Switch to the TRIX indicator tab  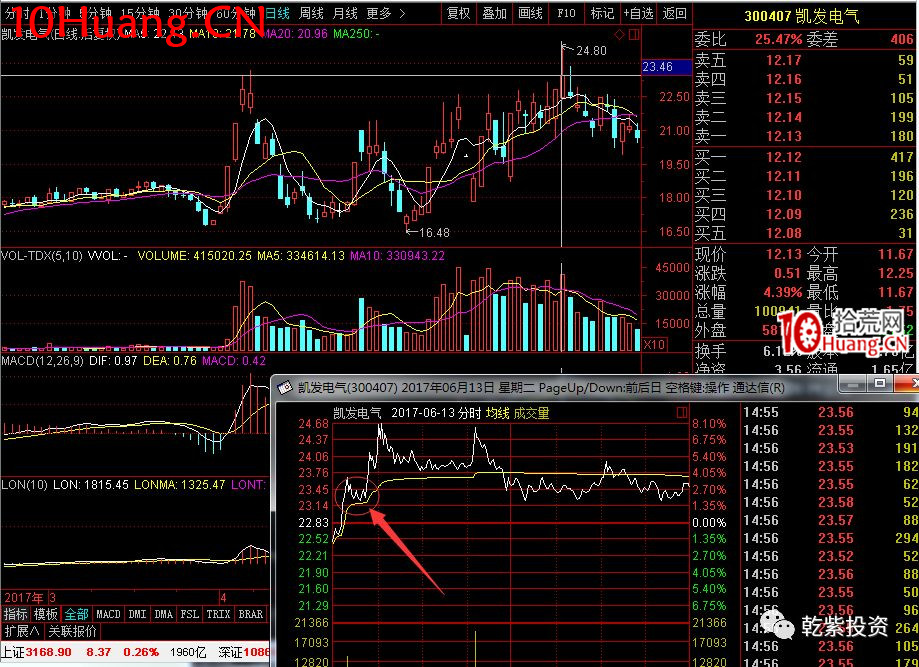218,614
